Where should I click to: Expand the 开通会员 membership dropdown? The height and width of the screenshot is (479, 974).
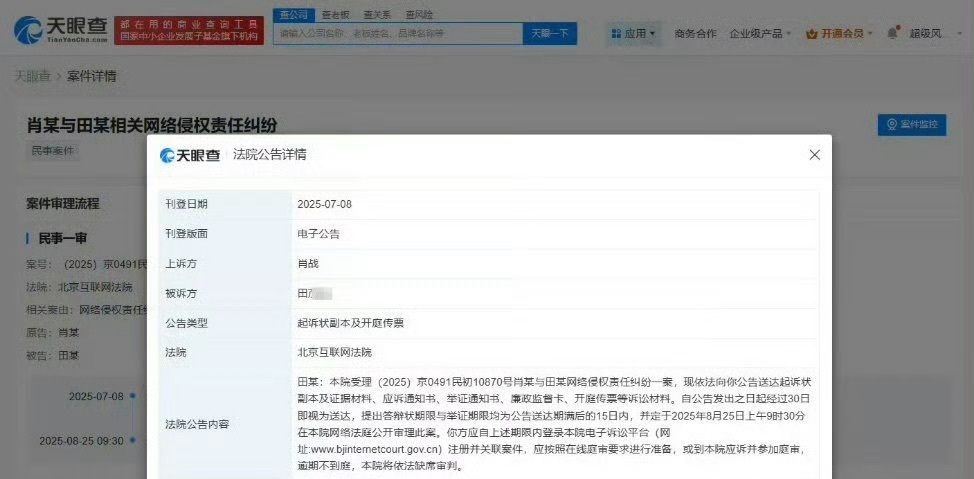tap(839, 34)
